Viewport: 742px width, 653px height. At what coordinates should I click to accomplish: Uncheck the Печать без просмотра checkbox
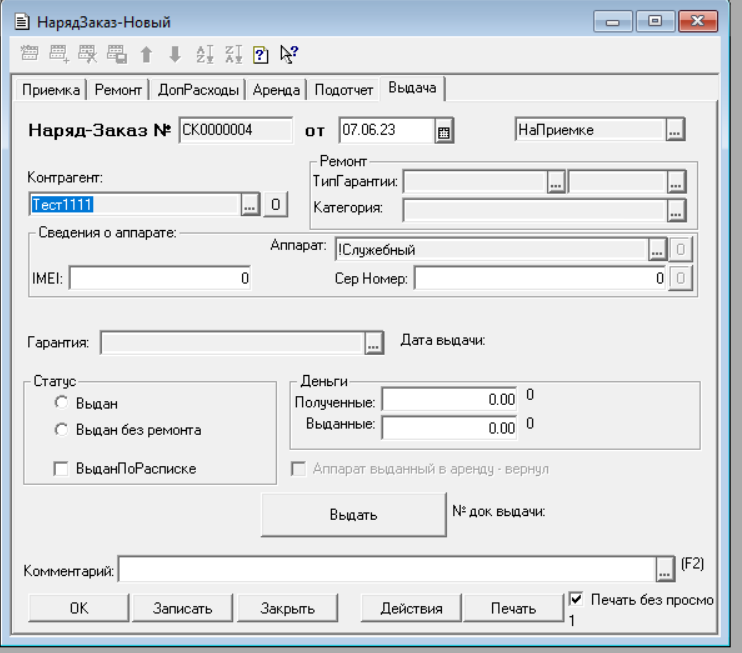pyautogui.click(x=575, y=599)
